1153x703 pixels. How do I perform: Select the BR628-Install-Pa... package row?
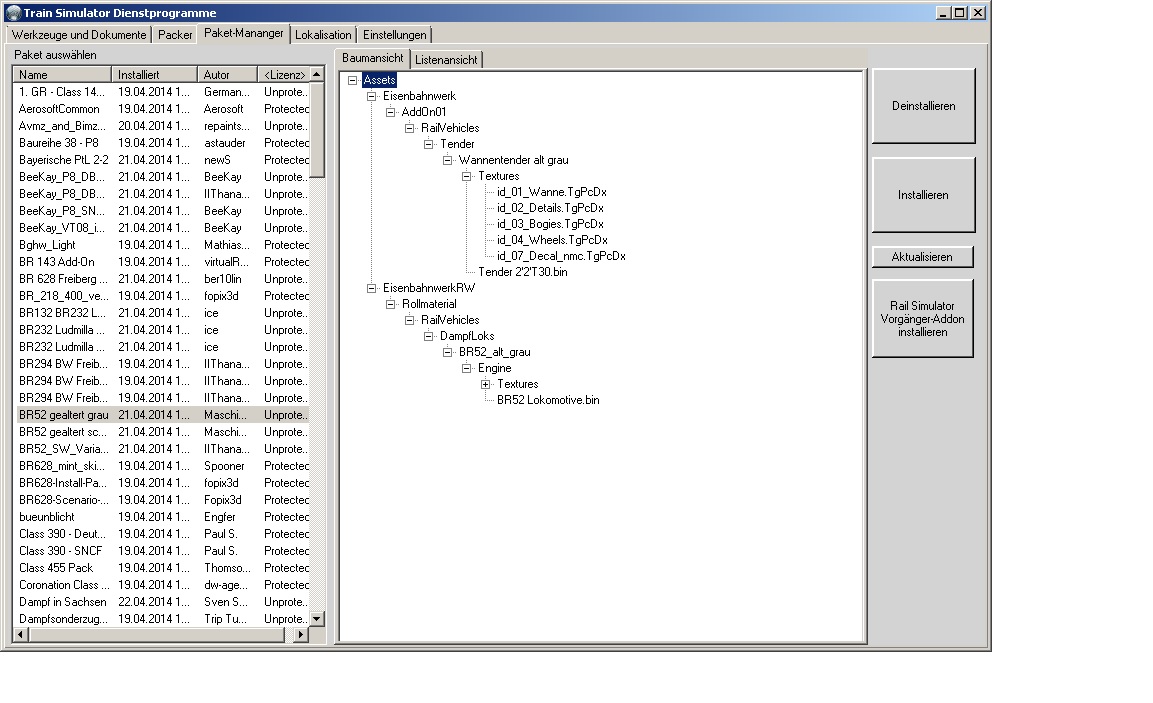(x=162, y=482)
